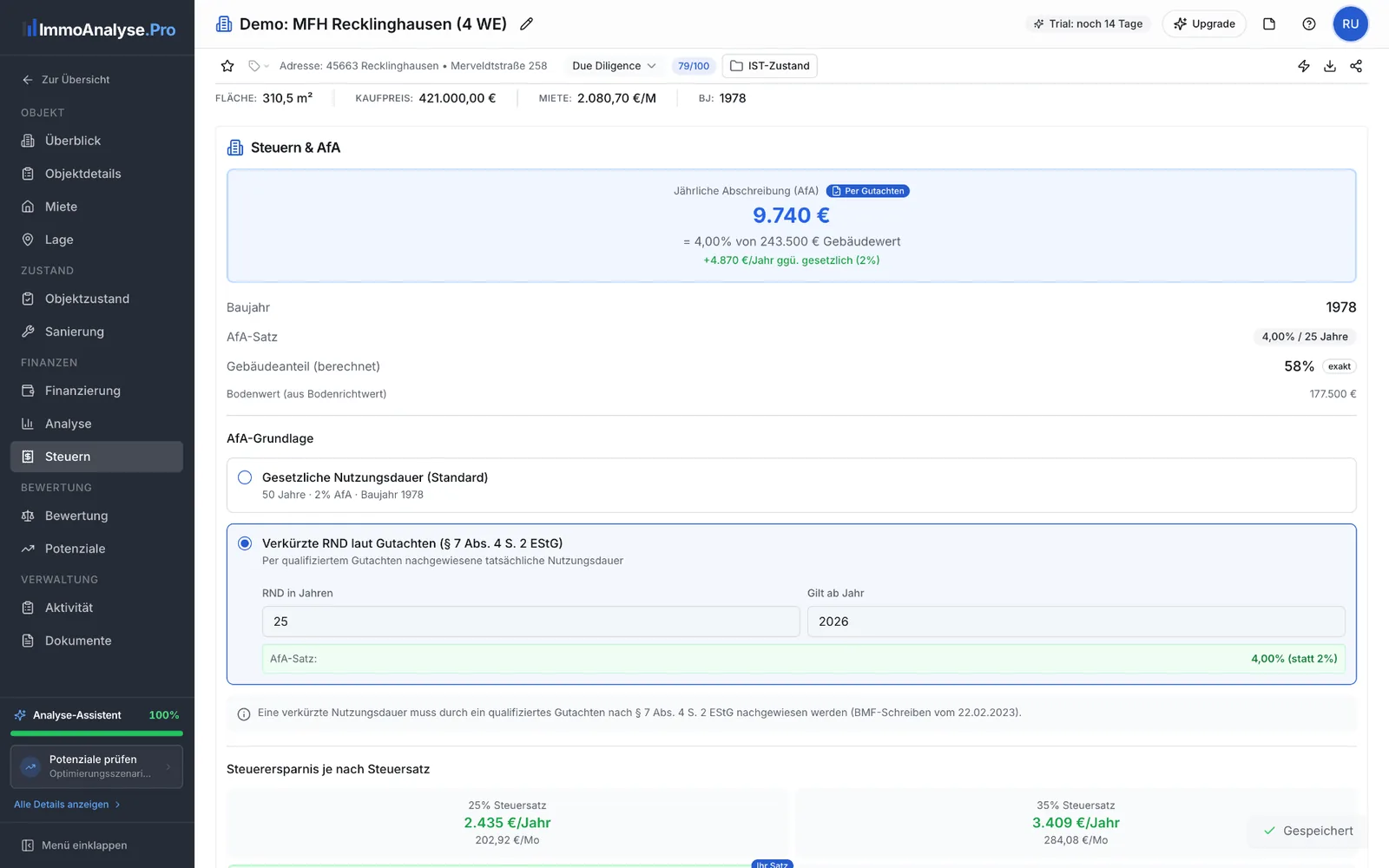Viewport: 1389px width, 868px height.
Task: Open the IST-Zustand scenario button
Action: 769,66
